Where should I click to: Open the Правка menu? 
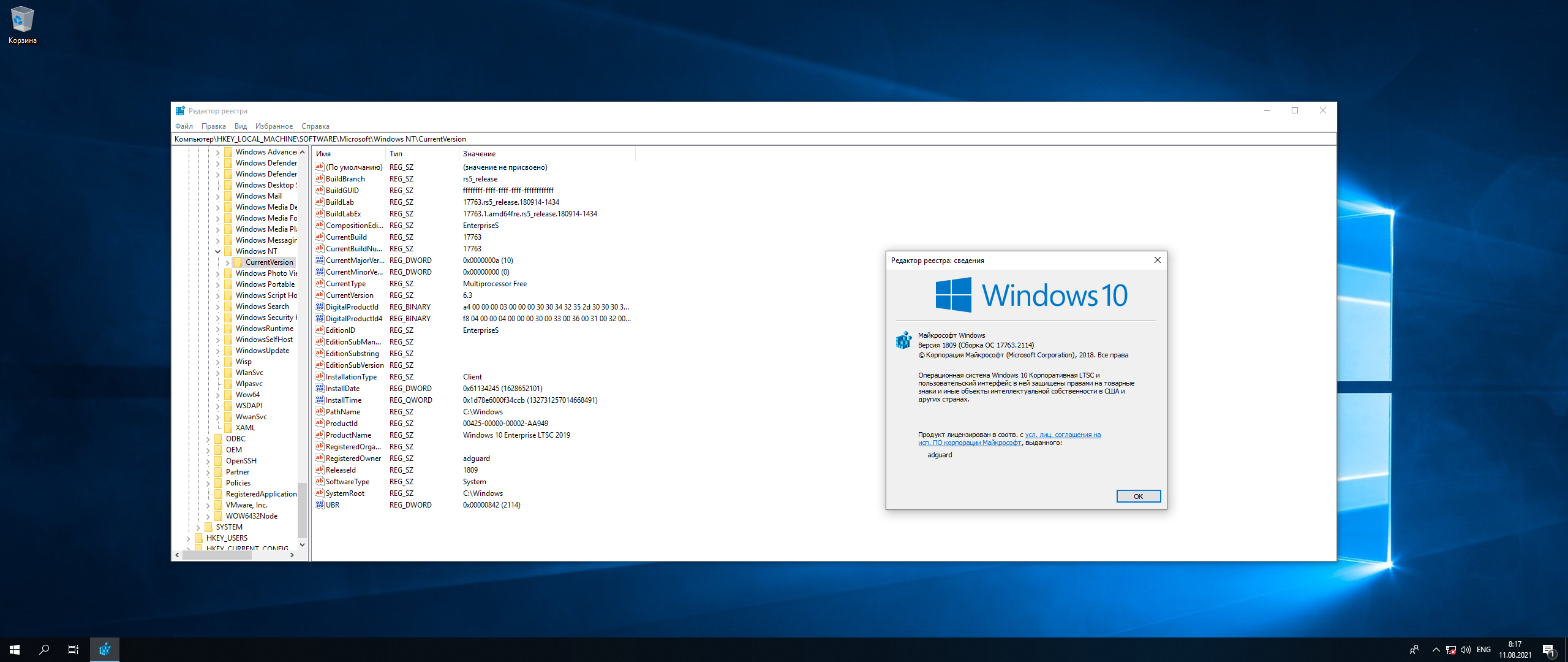click(x=213, y=126)
